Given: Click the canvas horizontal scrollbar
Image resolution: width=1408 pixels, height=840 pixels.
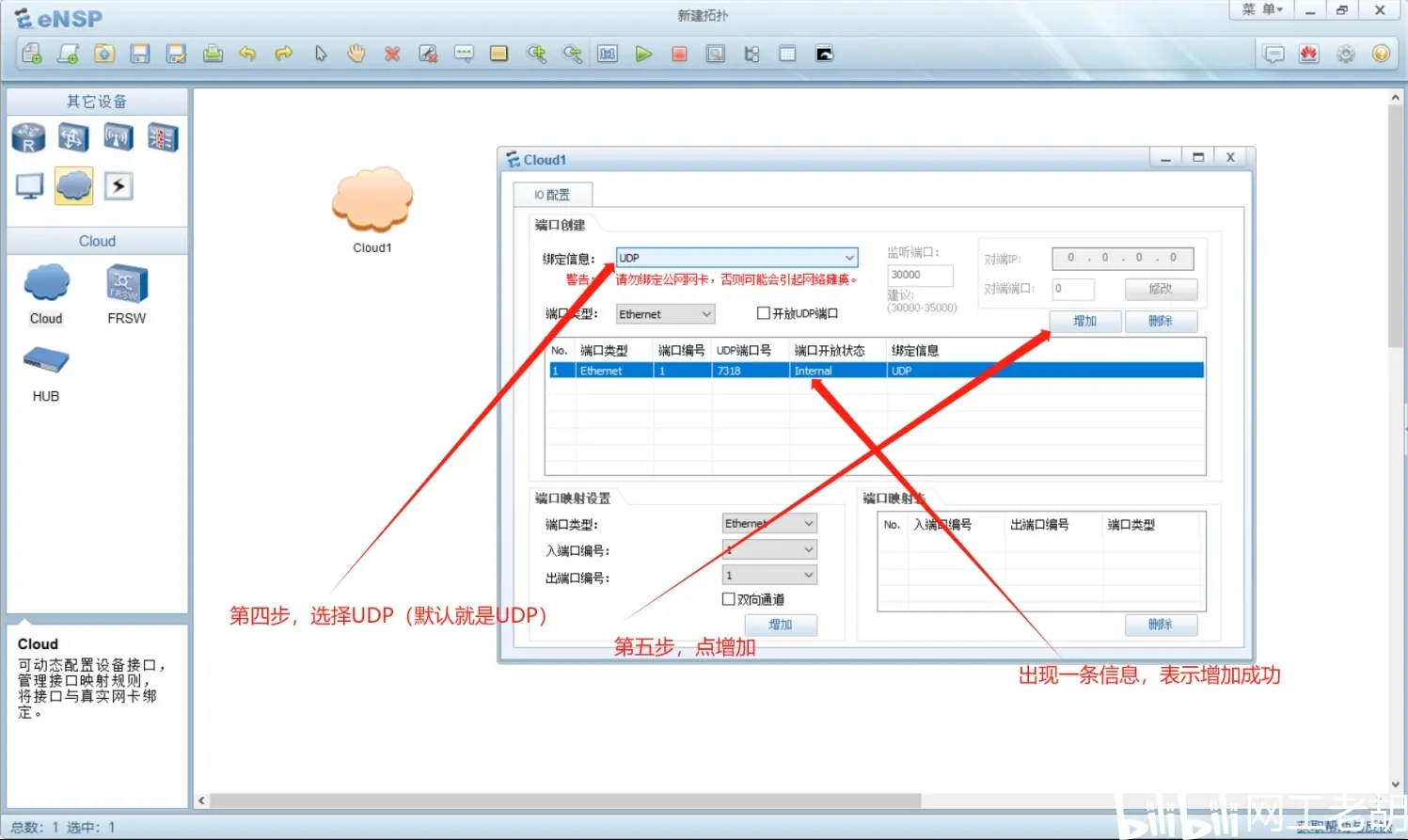Looking at the screenshot, I should [564, 800].
